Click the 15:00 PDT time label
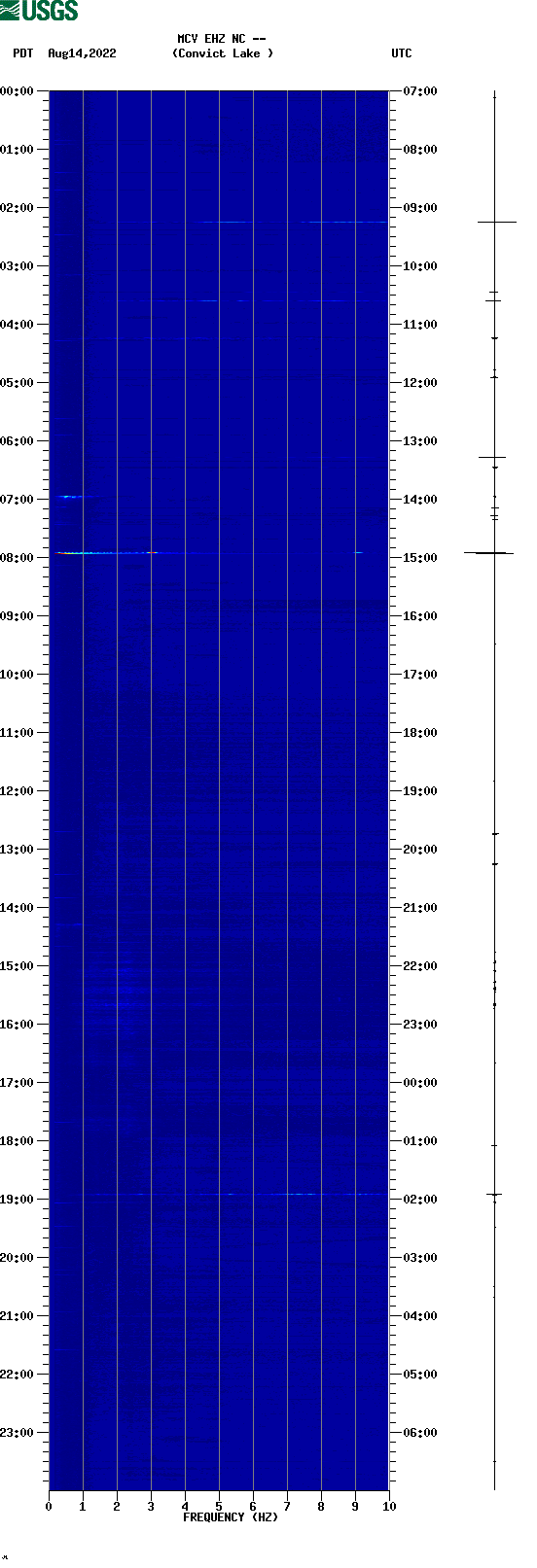 (17, 966)
